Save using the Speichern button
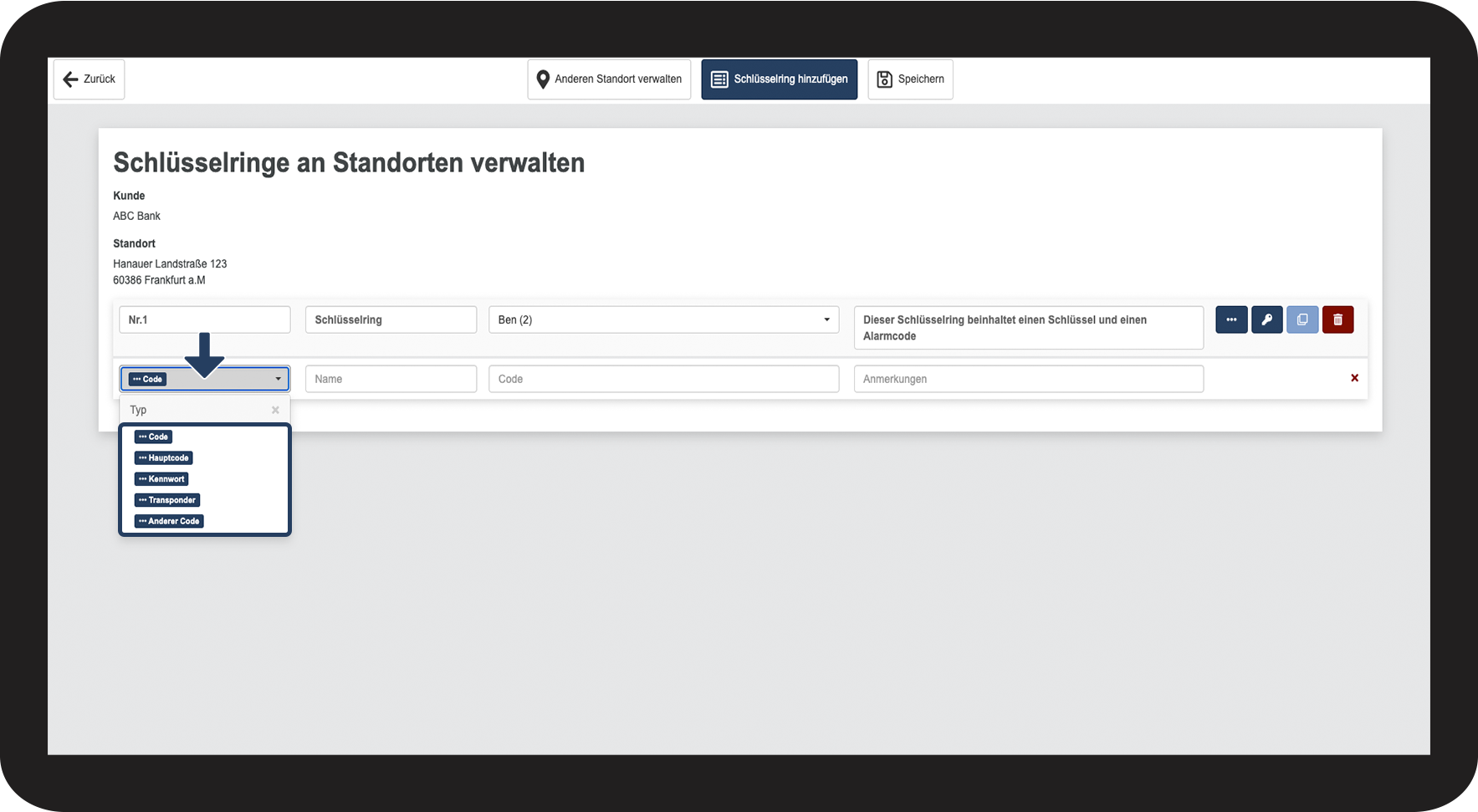This screenshot has height=812, width=1478. tap(910, 79)
